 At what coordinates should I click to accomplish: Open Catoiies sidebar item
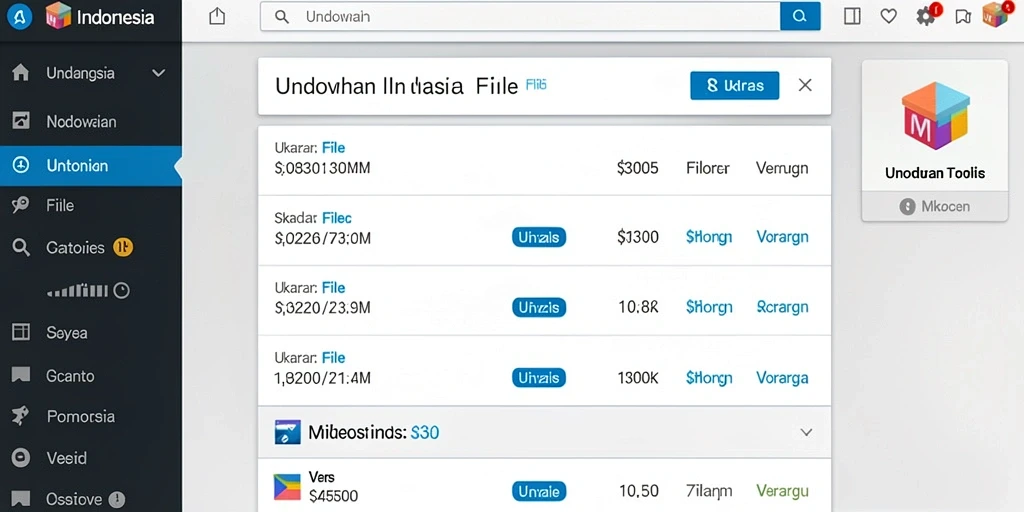tap(76, 248)
